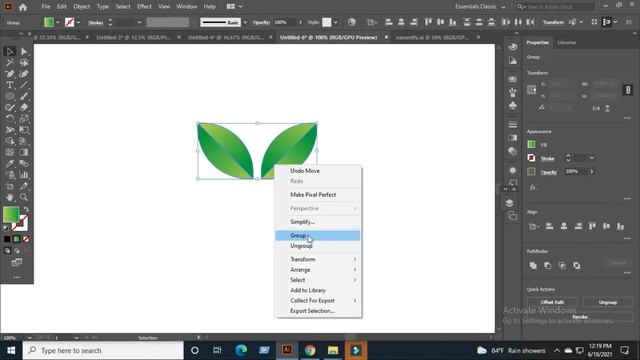640x360 pixels.
Task: Select the Ellipse shape tool
Action: [x=10, y=96]
